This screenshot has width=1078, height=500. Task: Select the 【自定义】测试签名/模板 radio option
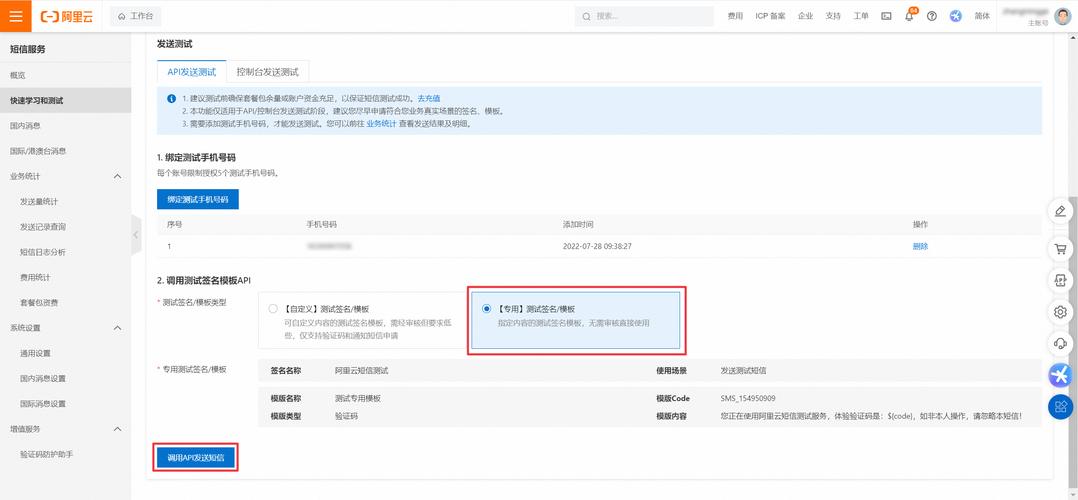273,309
